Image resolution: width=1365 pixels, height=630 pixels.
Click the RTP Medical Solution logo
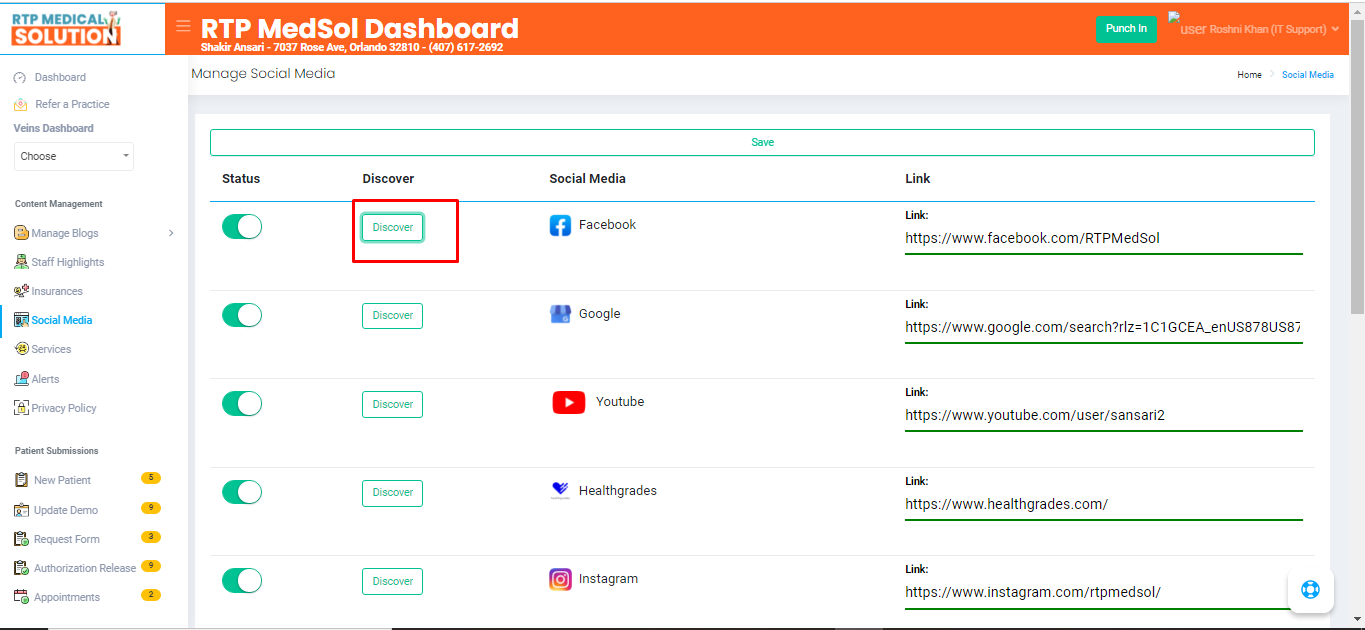(66, 28)
